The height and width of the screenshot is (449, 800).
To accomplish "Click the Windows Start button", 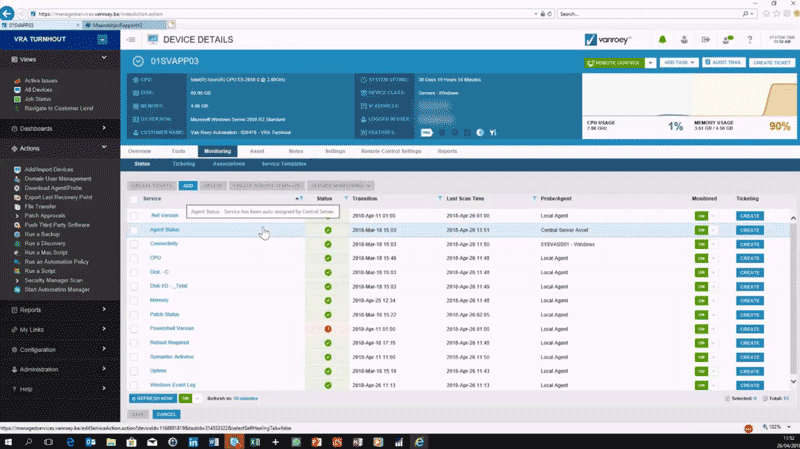I will [x=8, y=442].
